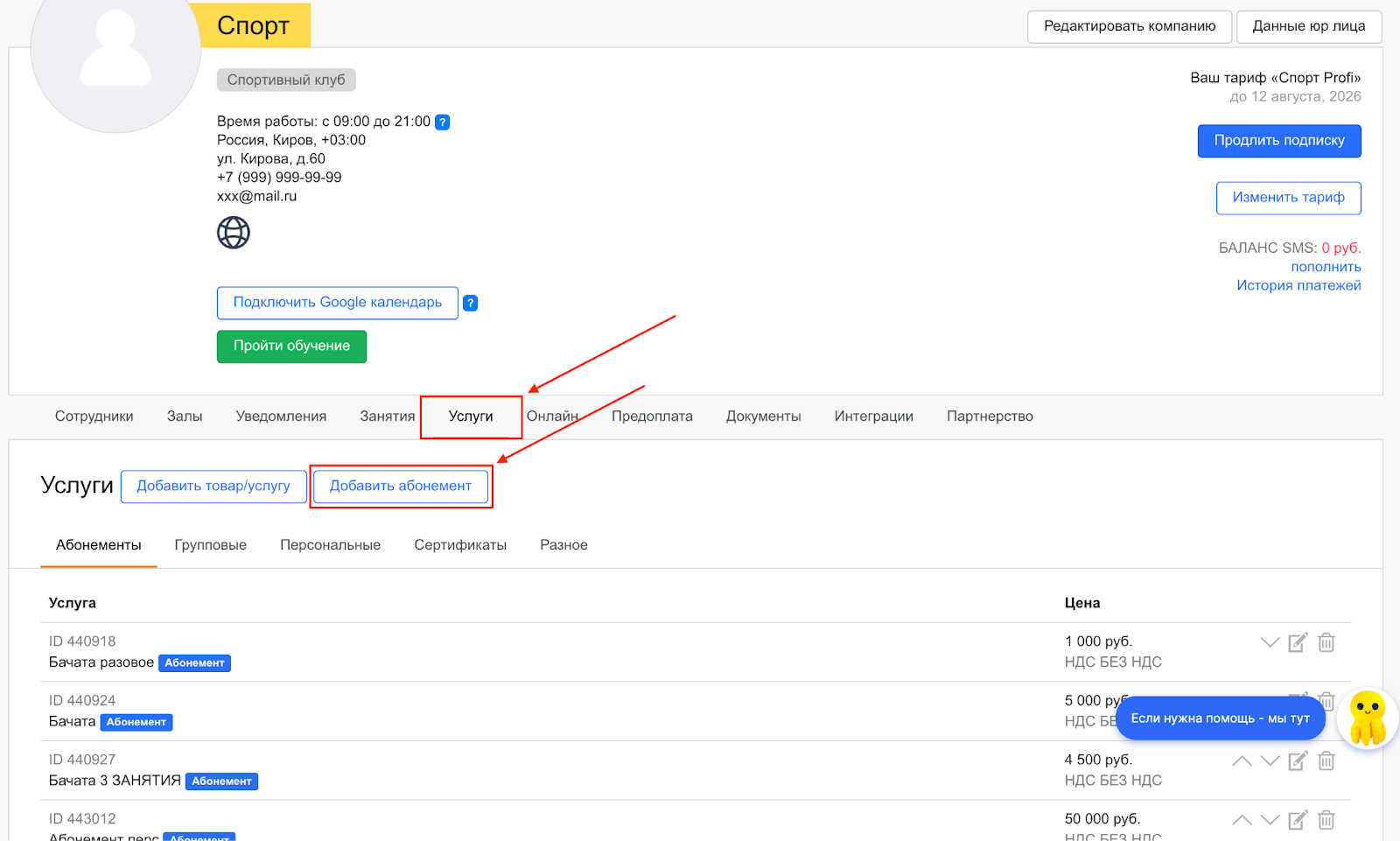The width and height of the screenshot is (1400, 841).
Task: Click help icon beside Google calendar button
Action: (x=470, y=304)
